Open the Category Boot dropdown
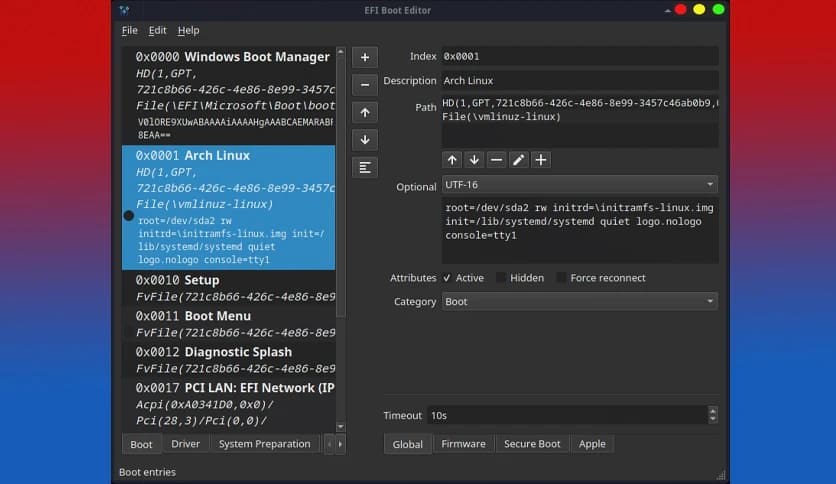Viewport: 836px width, 484px height. click(x=580, y=301)
